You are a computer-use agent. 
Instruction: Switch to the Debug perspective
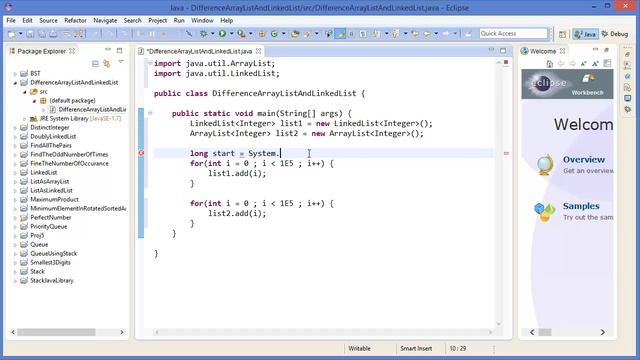pyautogui.click(x=615, y=34)
